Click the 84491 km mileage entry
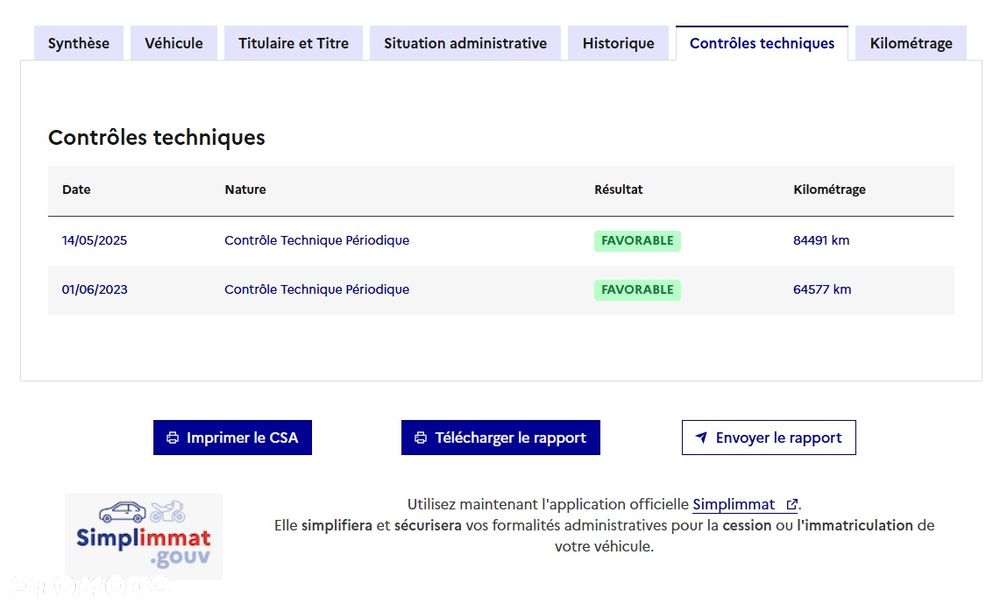The height and width of the screenshot is (606, 1000). click(x=821, y=241)
